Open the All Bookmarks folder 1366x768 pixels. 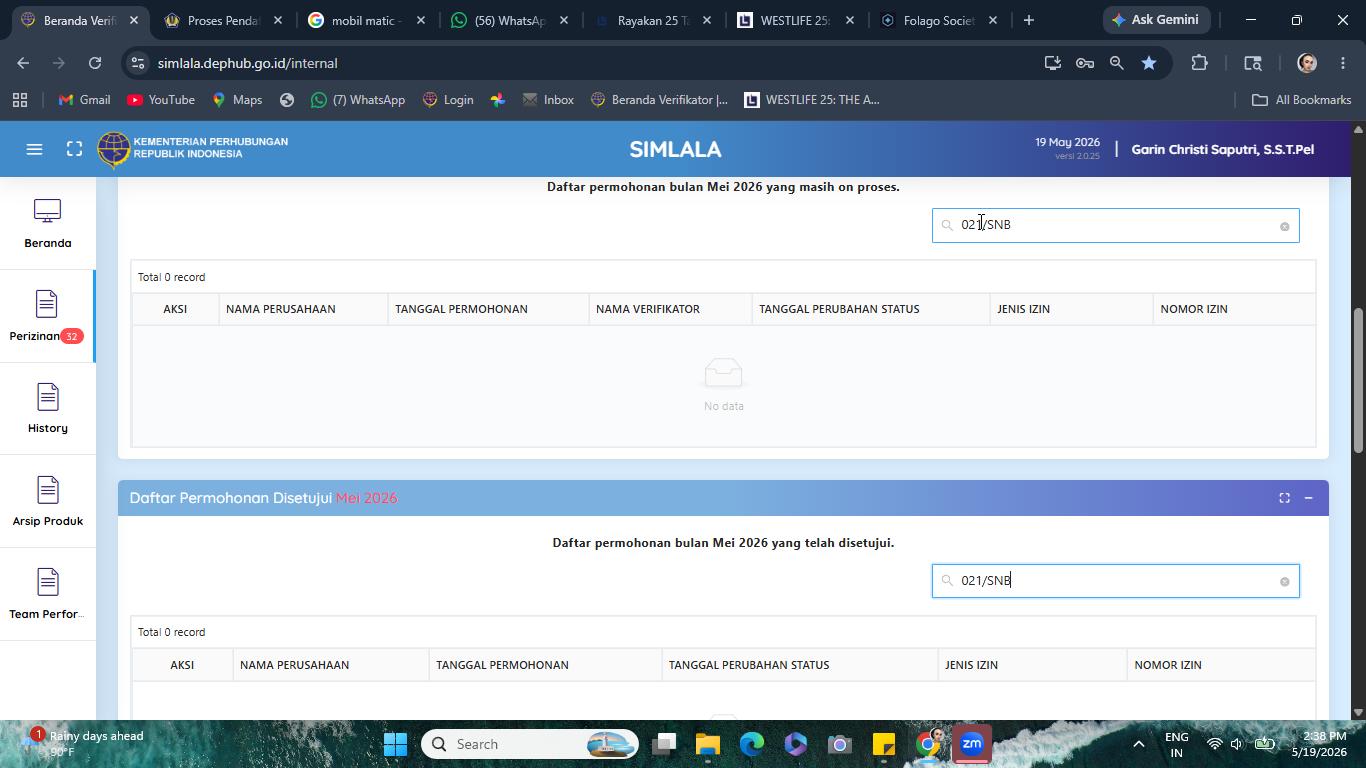click(x=1301, y=100)
